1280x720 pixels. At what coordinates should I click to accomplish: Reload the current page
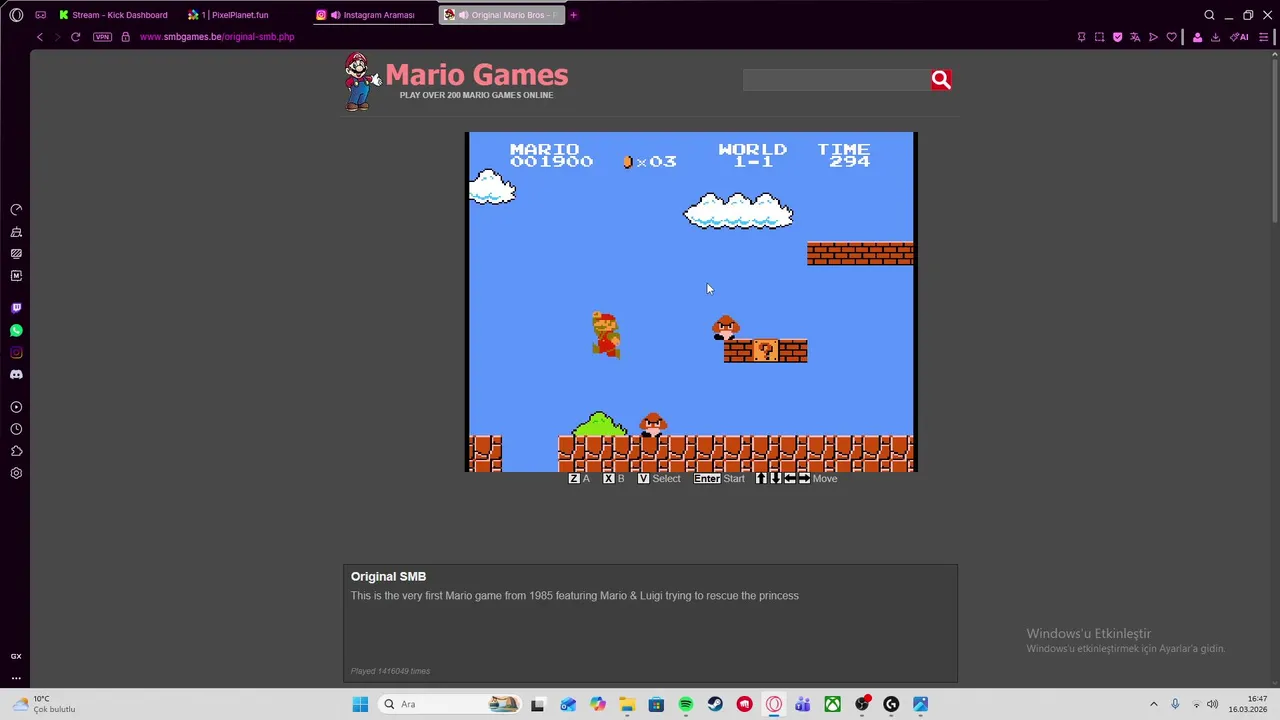(x=75, y=37)
